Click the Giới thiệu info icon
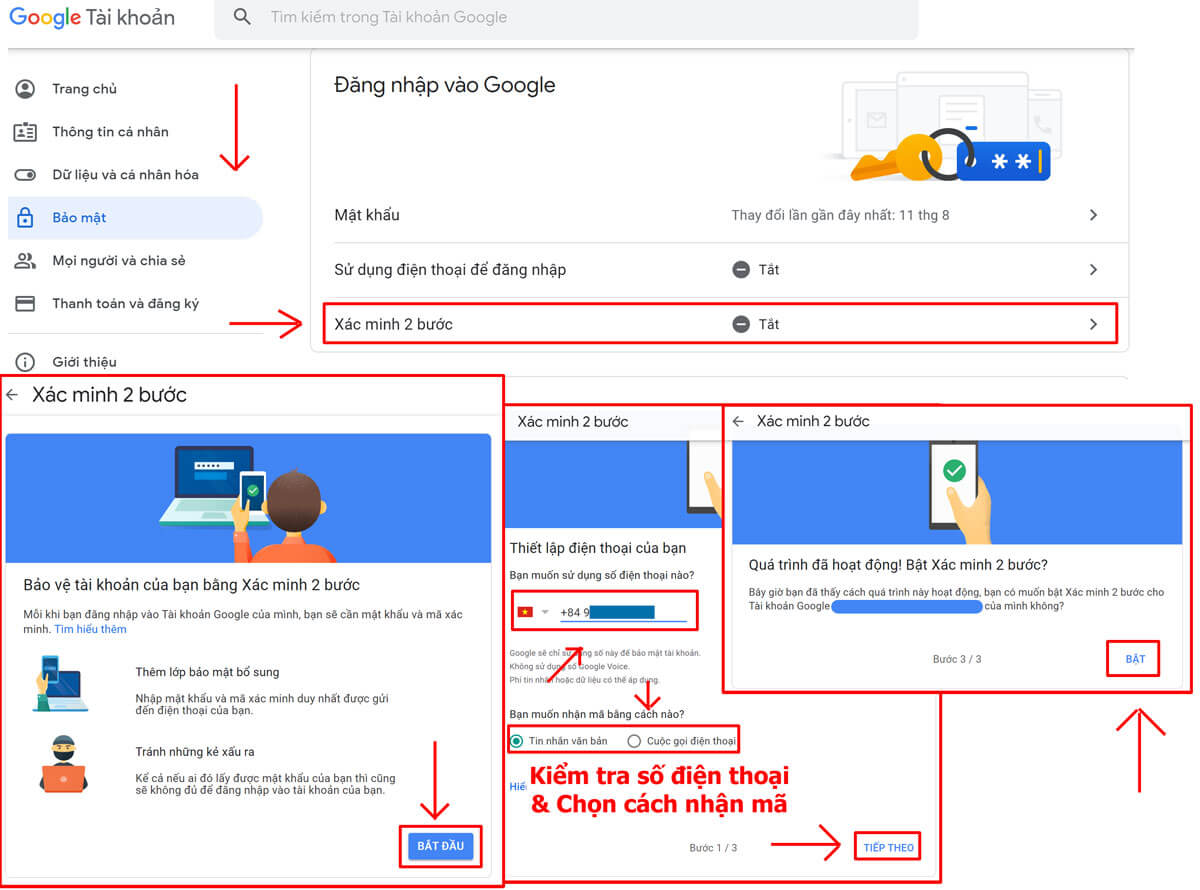 pos(25,362)
